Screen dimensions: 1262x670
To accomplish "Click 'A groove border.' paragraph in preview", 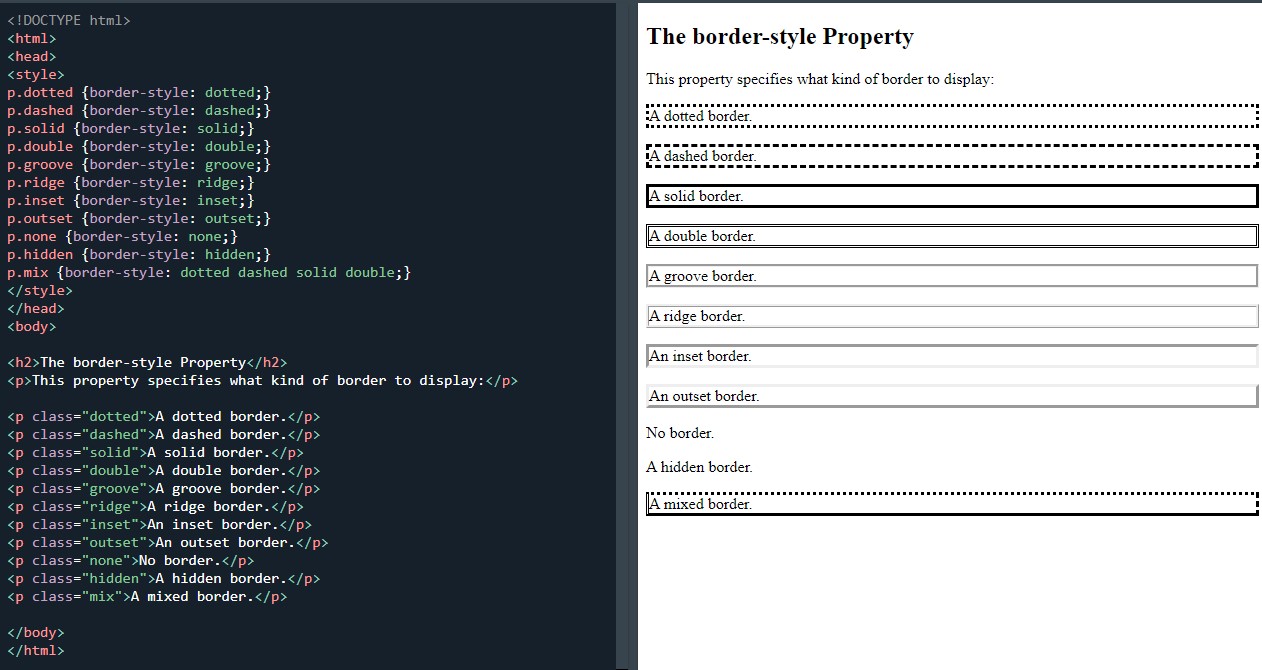I will (952, 276).
